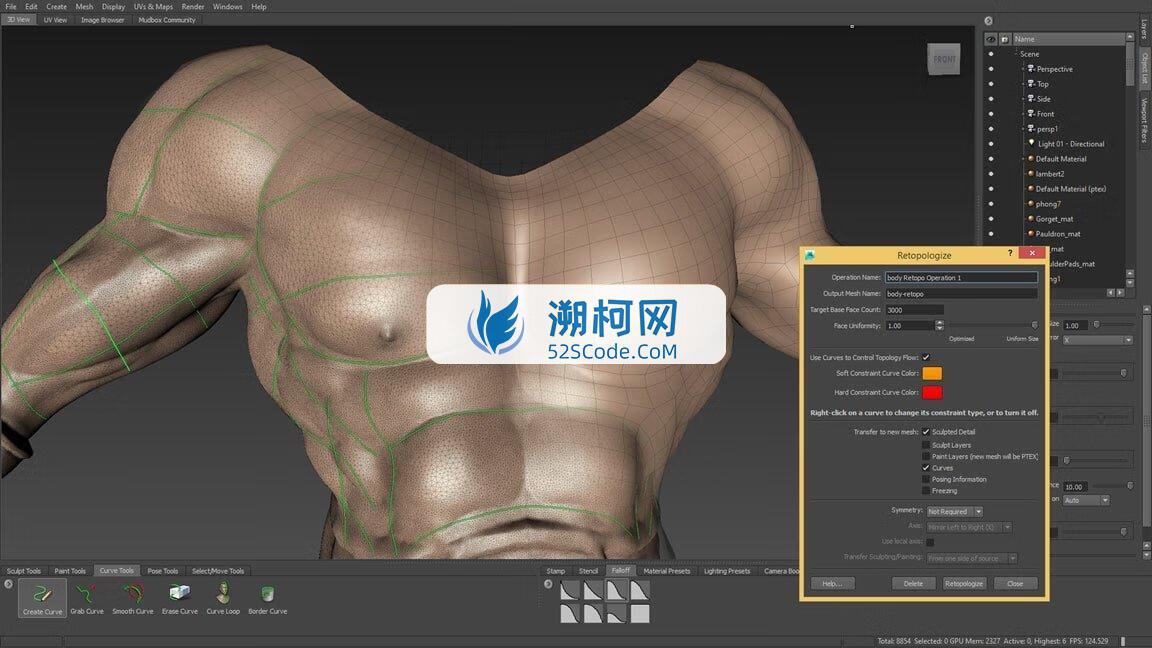Click the Perspective camera icon
This screenshot has height=648, width=1152.
[1031, 69]
